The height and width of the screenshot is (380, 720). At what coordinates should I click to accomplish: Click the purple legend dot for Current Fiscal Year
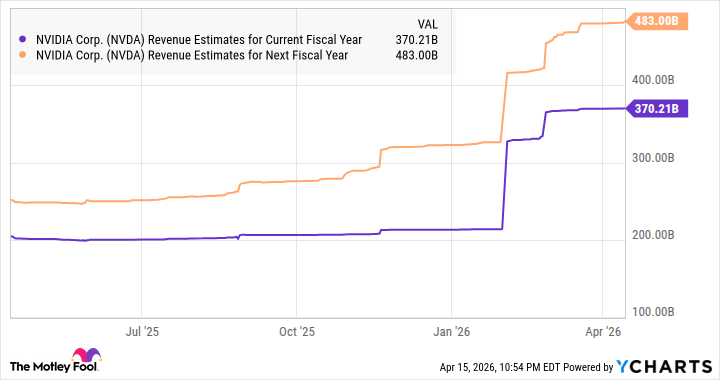tap(22, 40)
